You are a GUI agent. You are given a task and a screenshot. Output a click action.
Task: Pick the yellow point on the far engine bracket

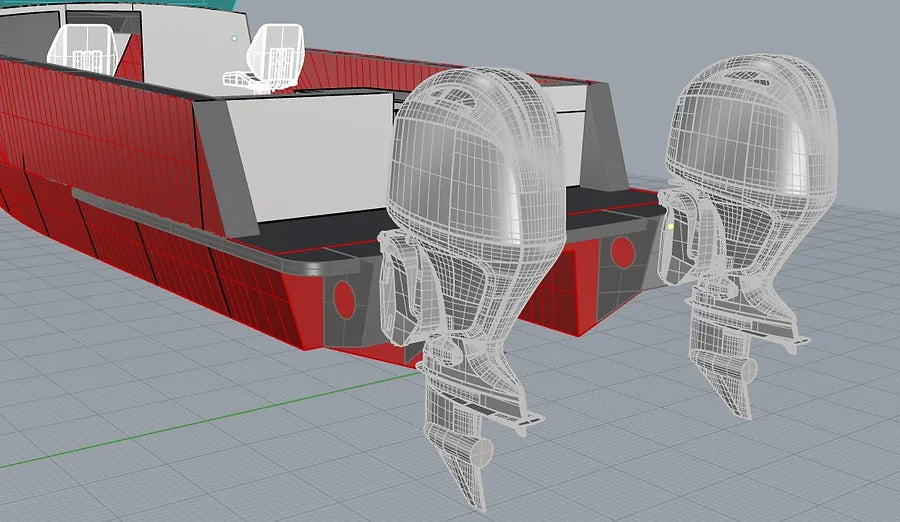(x=670, y=226)
